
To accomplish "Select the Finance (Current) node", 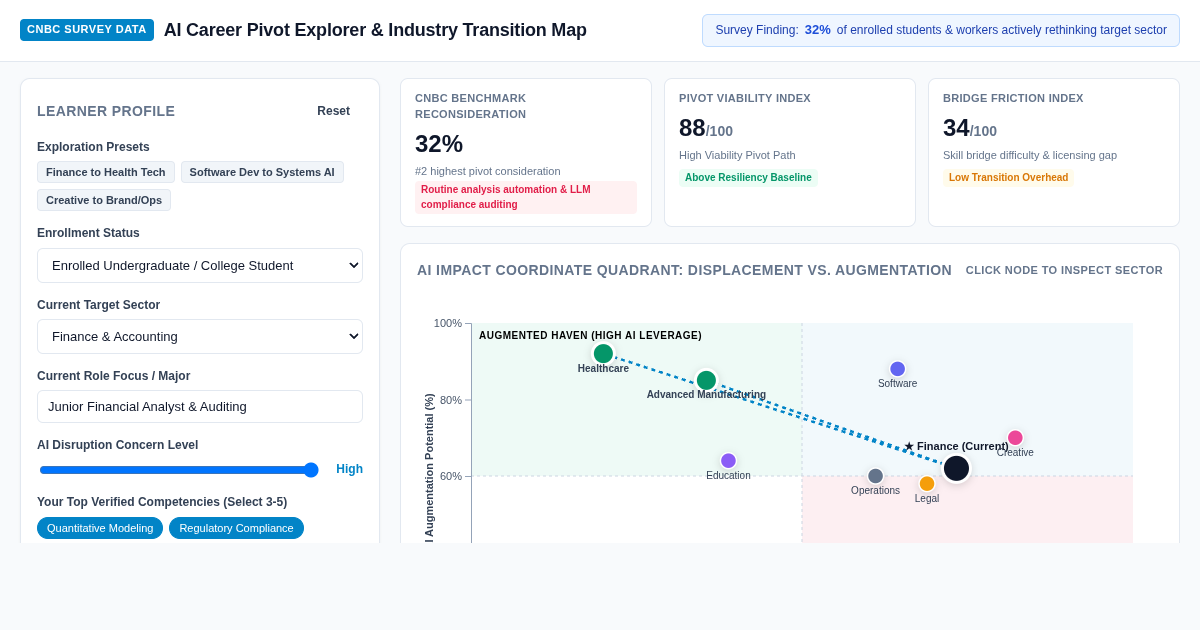I will tap(956, 468).
